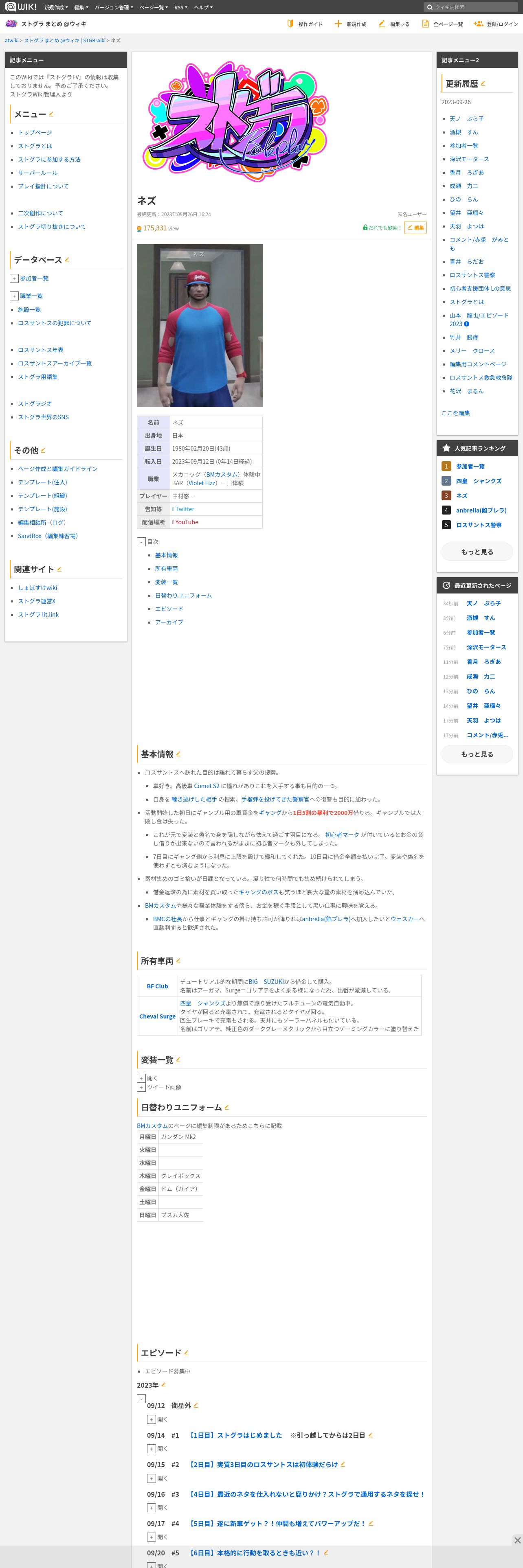Edit the その他 heading pencil icon
523x1568 pixels.
(43, 450)
